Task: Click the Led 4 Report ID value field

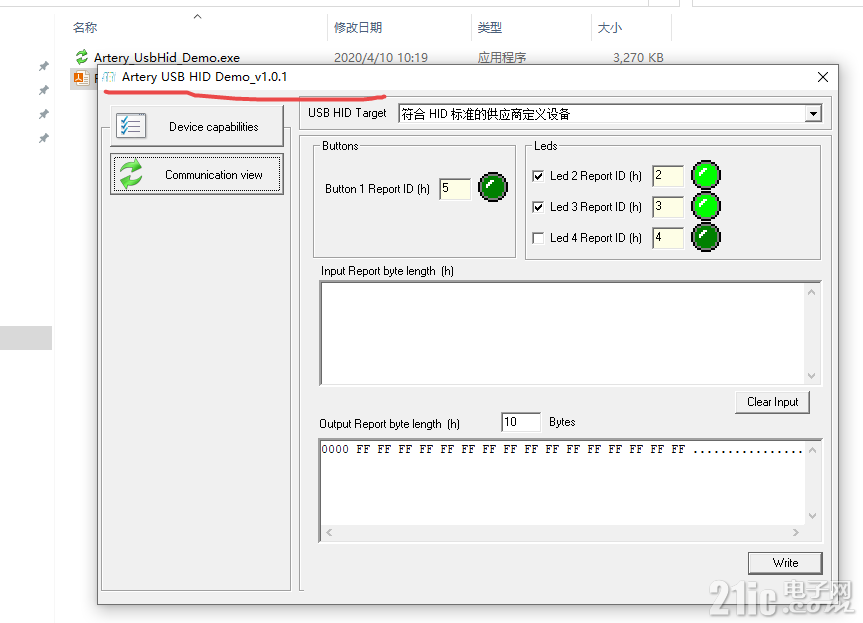Action: click(x=668, y=238)
